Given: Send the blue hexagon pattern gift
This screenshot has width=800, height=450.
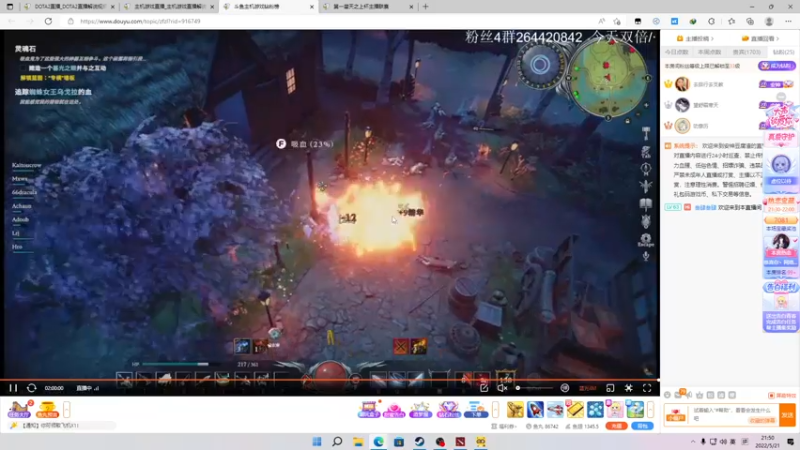Looking at the screenshot, I should (x=595, y=409).
